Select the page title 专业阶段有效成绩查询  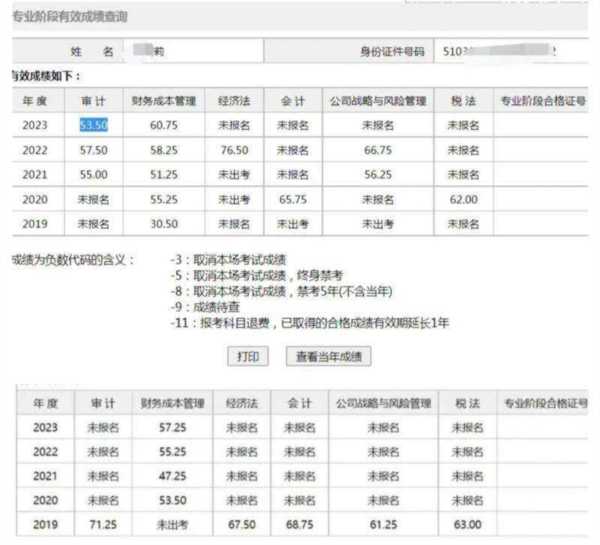[x=70, y=16]
